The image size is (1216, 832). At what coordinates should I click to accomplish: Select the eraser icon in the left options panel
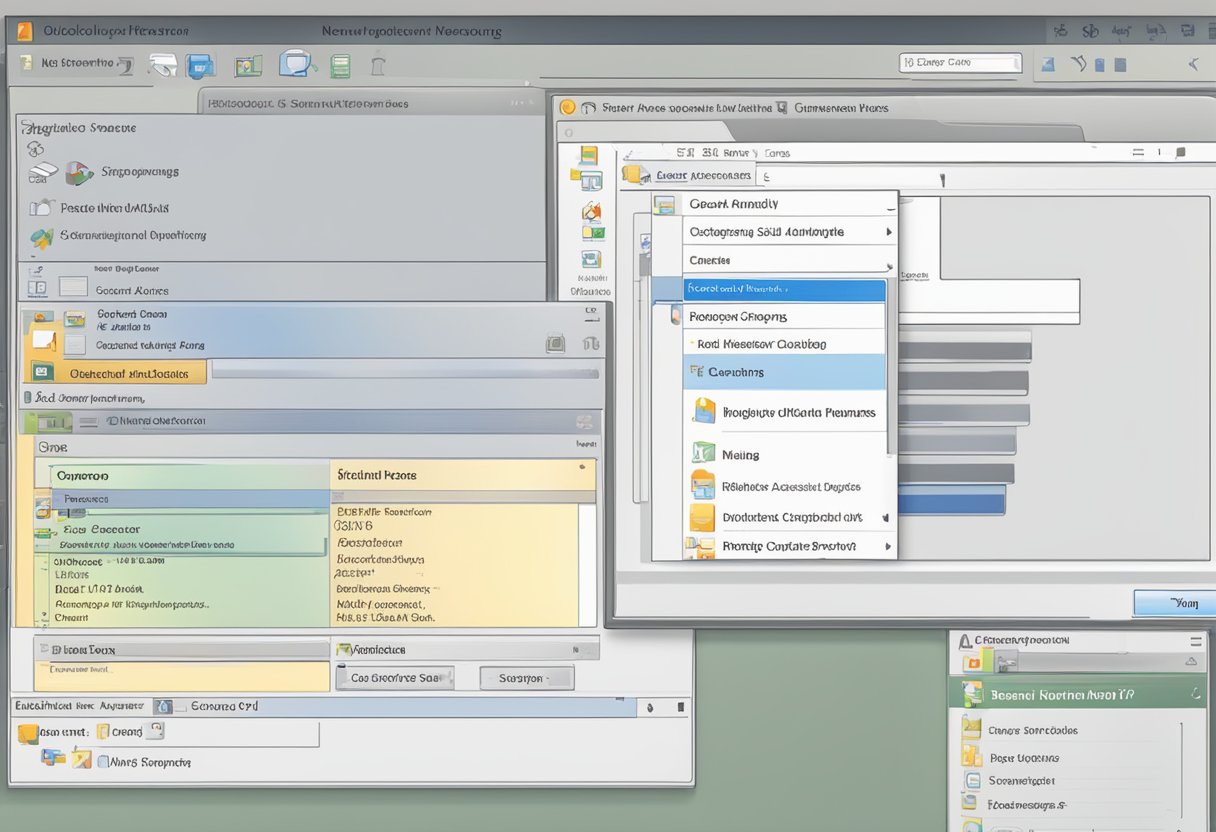pos(43,171)
